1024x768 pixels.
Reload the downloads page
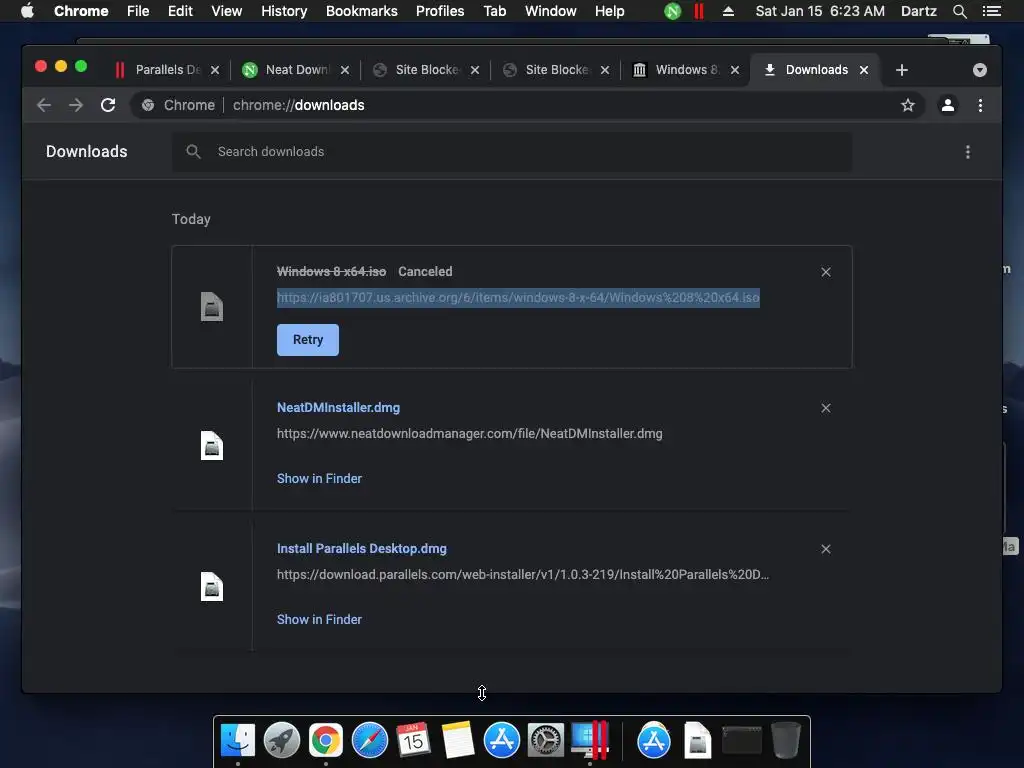(x=108, y=105)
